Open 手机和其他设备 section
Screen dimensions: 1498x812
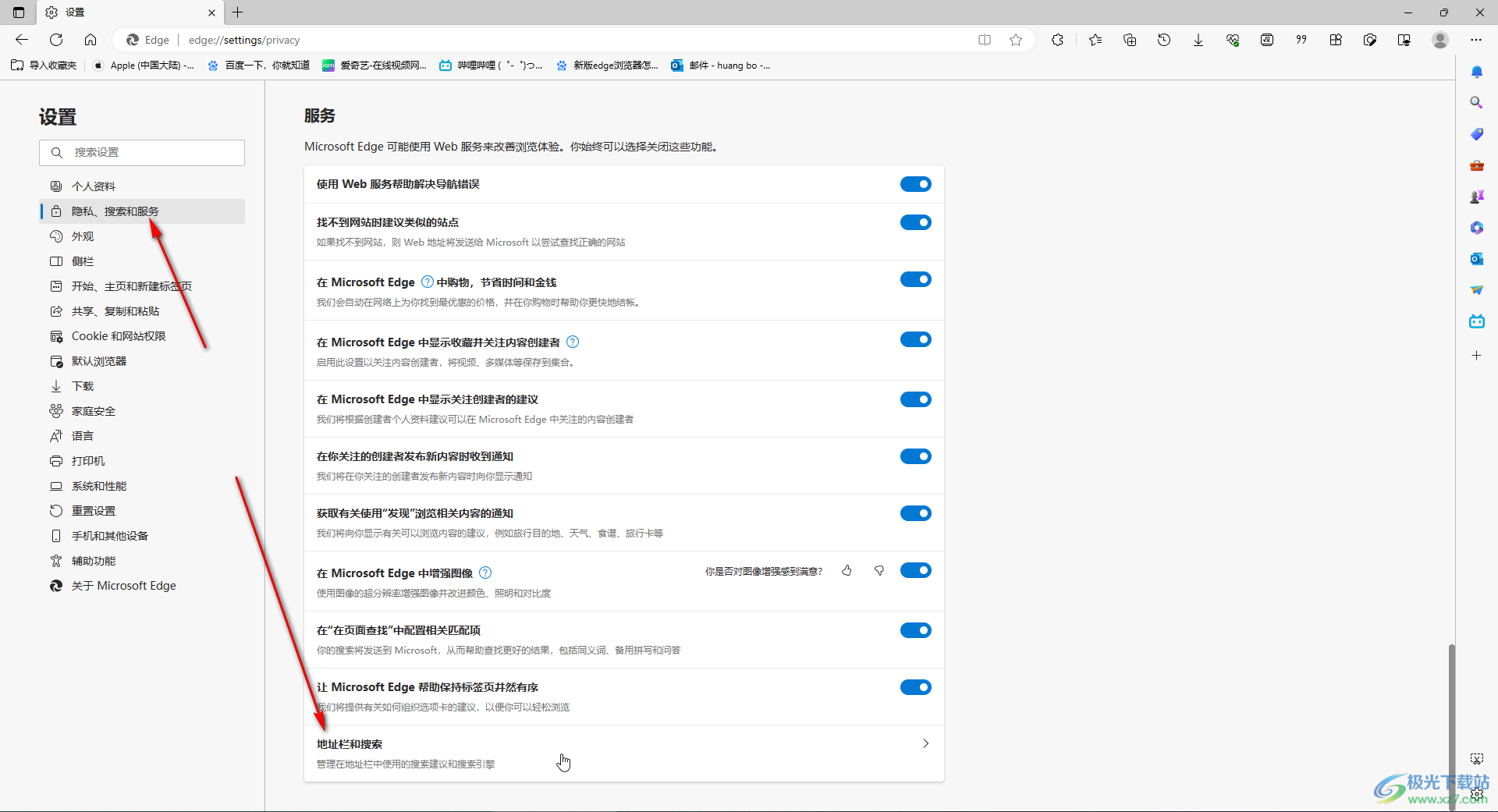(142, 536)
